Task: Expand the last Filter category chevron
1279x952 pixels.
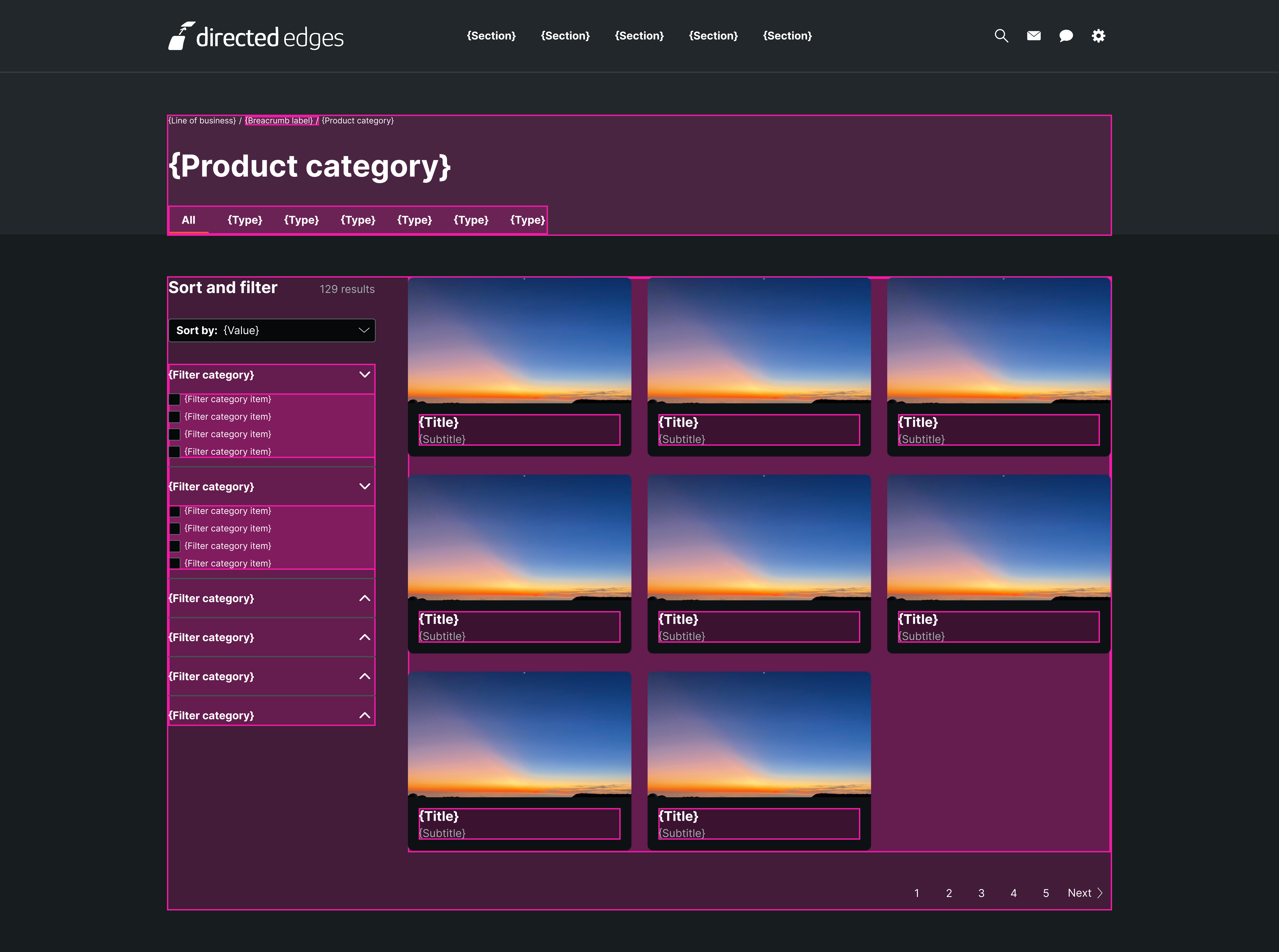Action: [365, 715]
